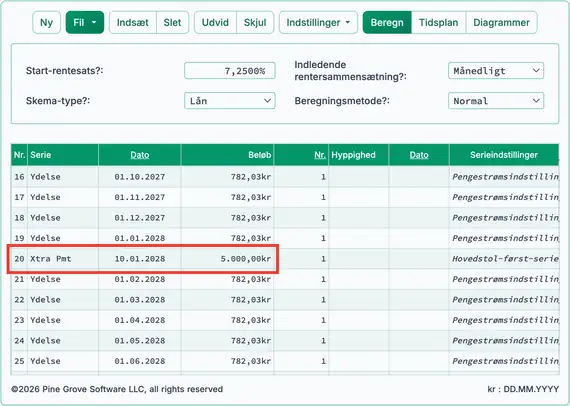This screenshot has height=406, width=570.
Task: Click the Indsæt button
Action: point(133,23)
